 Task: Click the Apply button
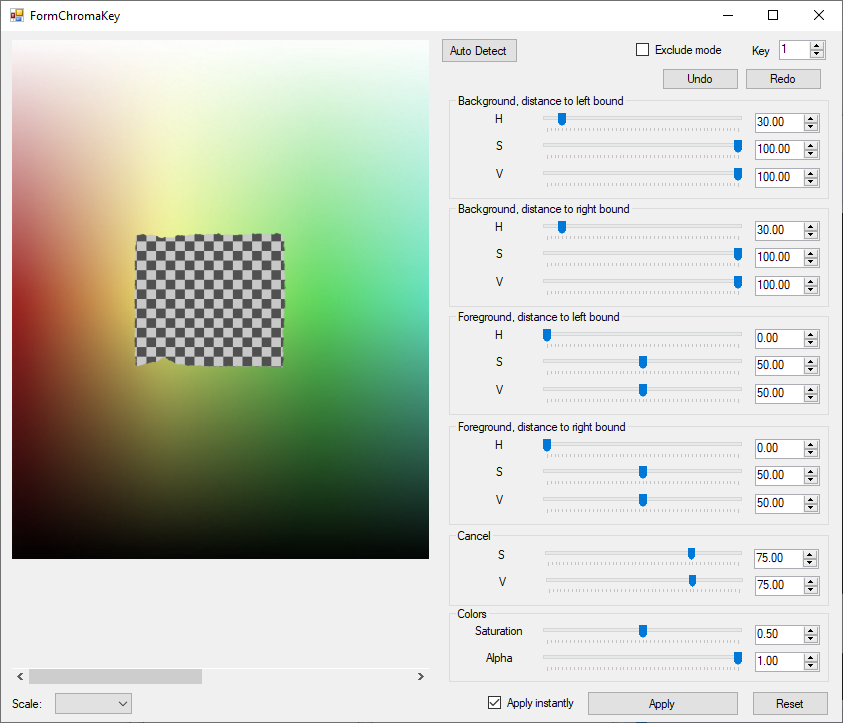[x=662, y=704]
